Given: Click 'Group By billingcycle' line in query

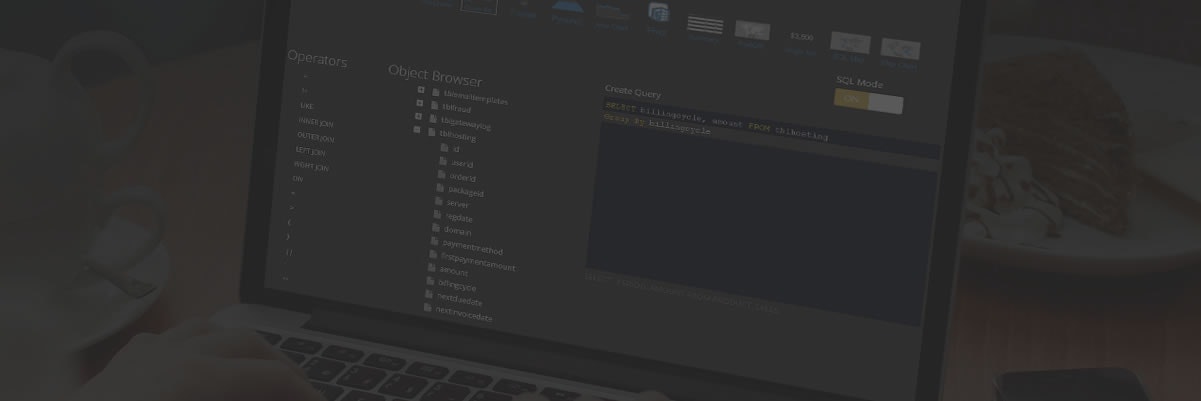Looking at the screenshot, I should (x=657, y=123).
